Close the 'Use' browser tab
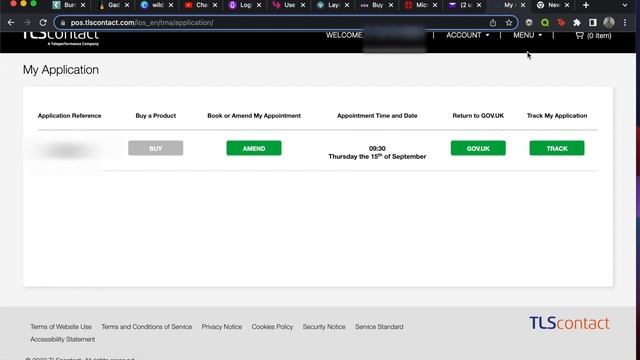 (303, 5)
